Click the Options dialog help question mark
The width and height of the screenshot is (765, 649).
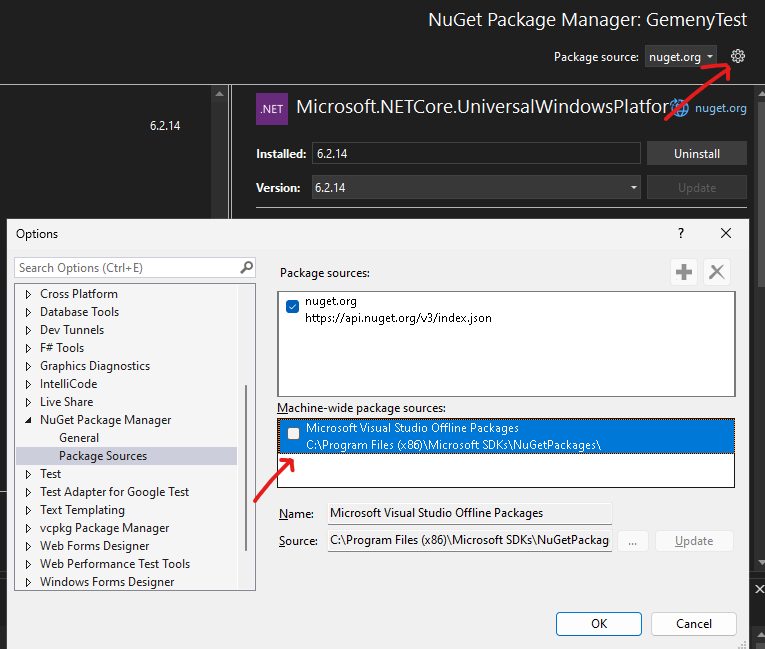coord(681,233)
